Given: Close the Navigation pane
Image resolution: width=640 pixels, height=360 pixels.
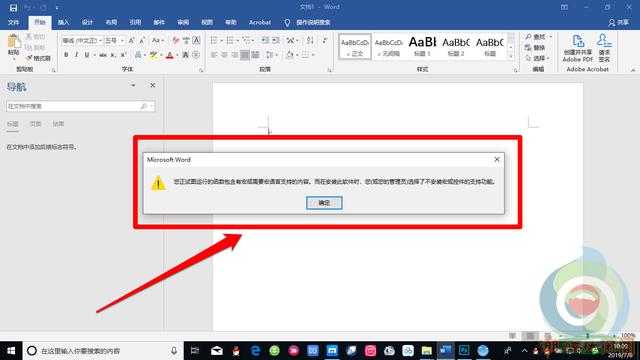Looking at the screenshot, I should (x=153, y=85).
